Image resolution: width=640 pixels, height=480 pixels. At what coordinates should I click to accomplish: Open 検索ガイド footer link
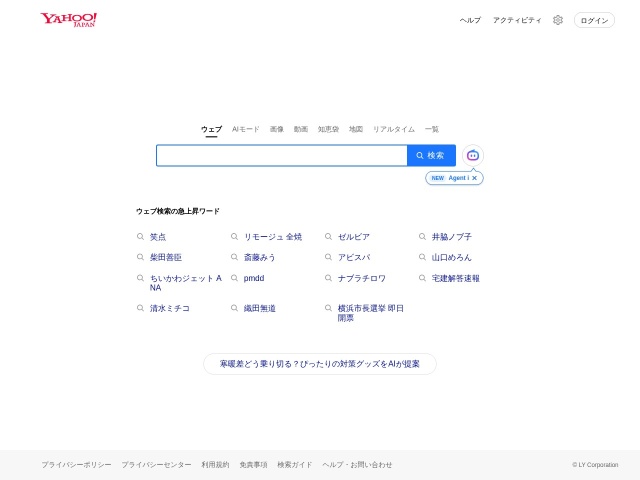click(295, 464)
